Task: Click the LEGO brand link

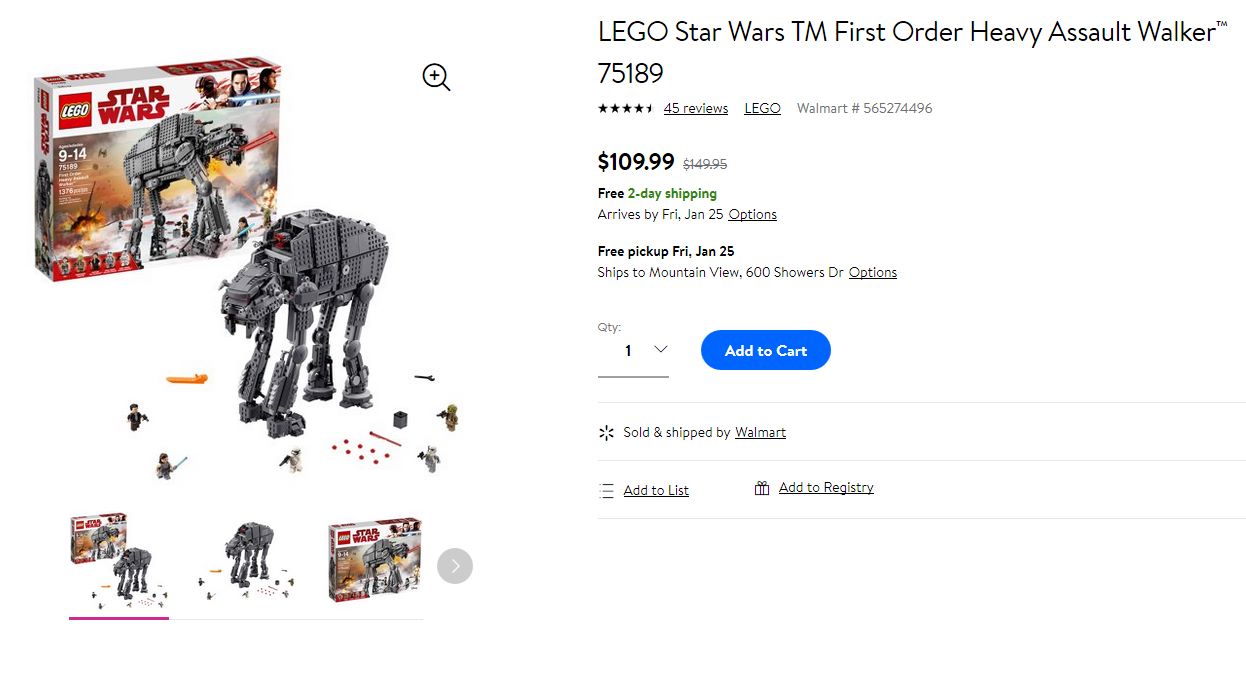Action: pyautogui.click(x=762, y=108)
